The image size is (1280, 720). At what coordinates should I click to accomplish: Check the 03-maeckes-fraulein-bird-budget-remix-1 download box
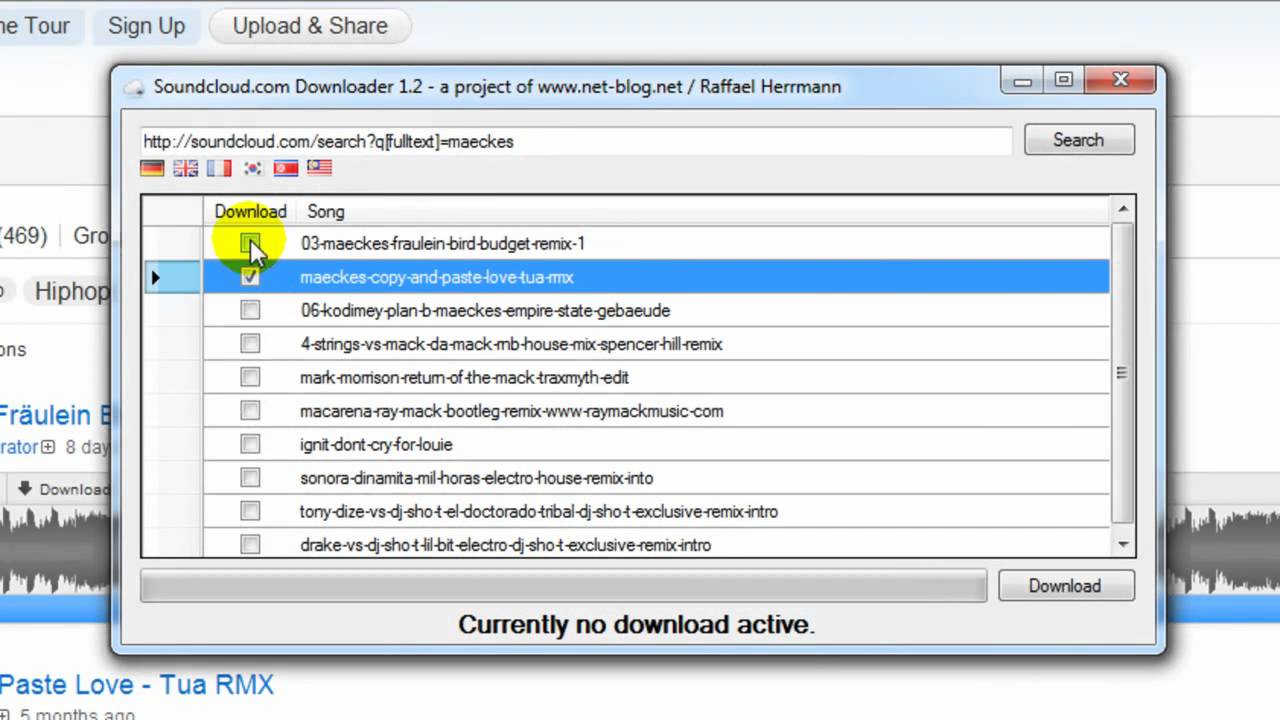[x=250, y=243]
